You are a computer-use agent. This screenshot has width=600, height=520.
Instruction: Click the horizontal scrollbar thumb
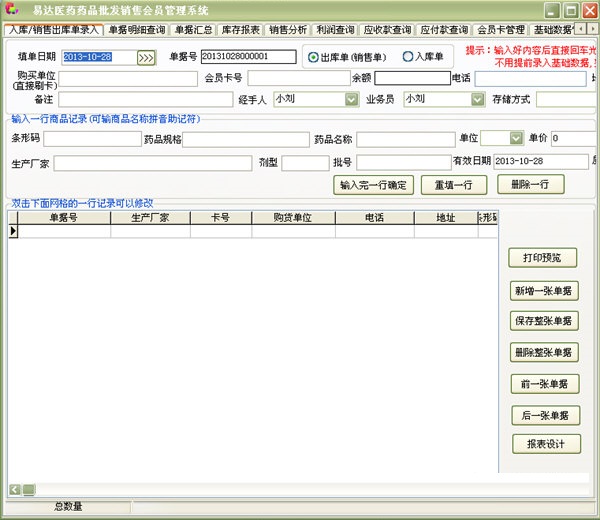click(x=29, y=489)
